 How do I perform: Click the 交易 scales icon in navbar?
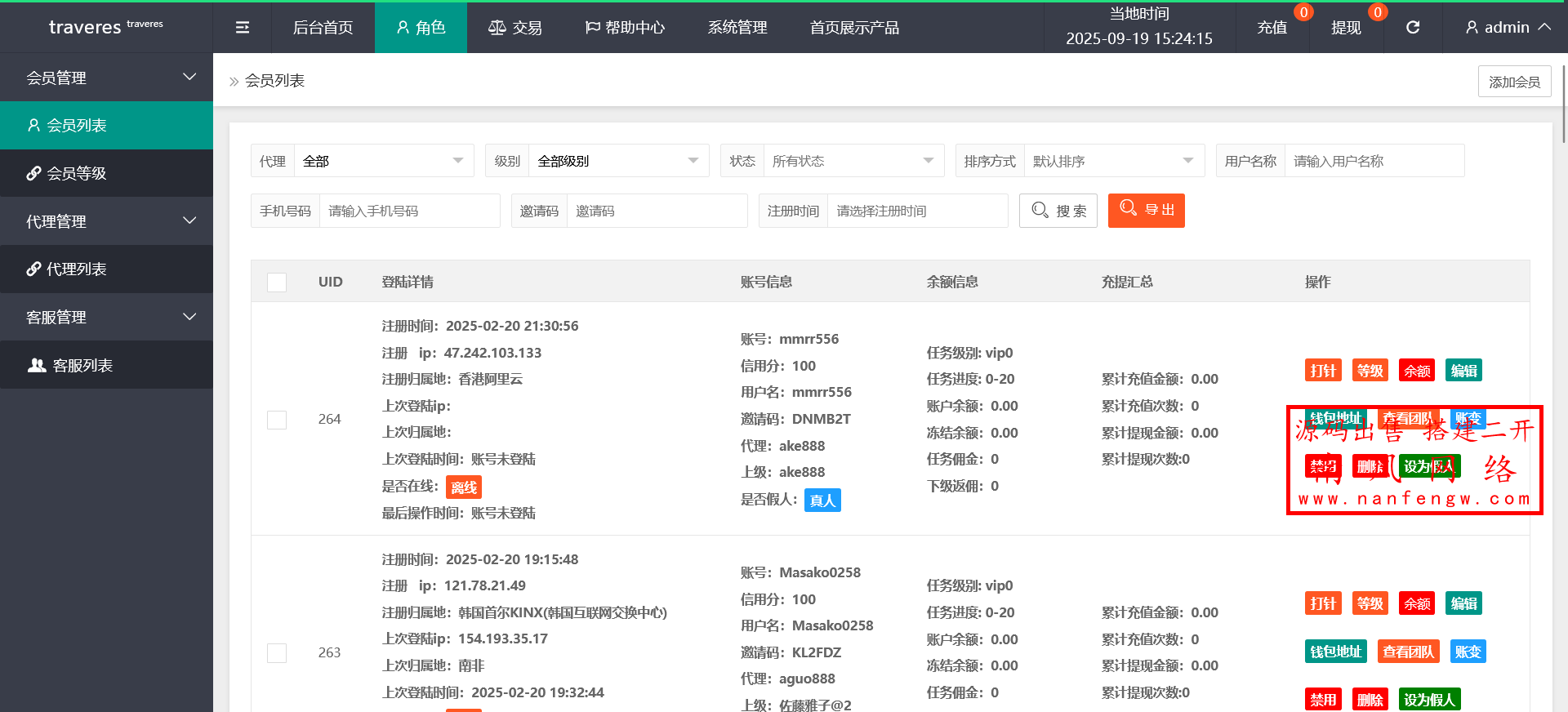497,28
